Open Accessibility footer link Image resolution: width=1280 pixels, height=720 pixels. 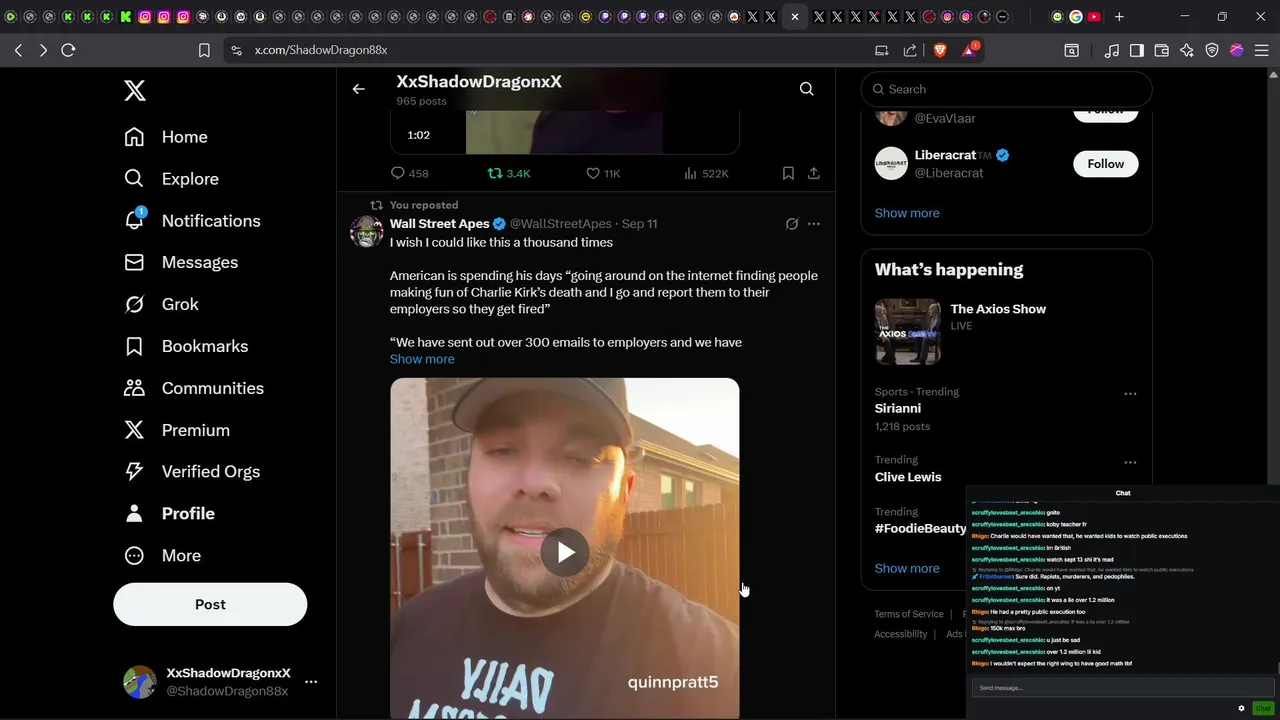pos(901,634)
